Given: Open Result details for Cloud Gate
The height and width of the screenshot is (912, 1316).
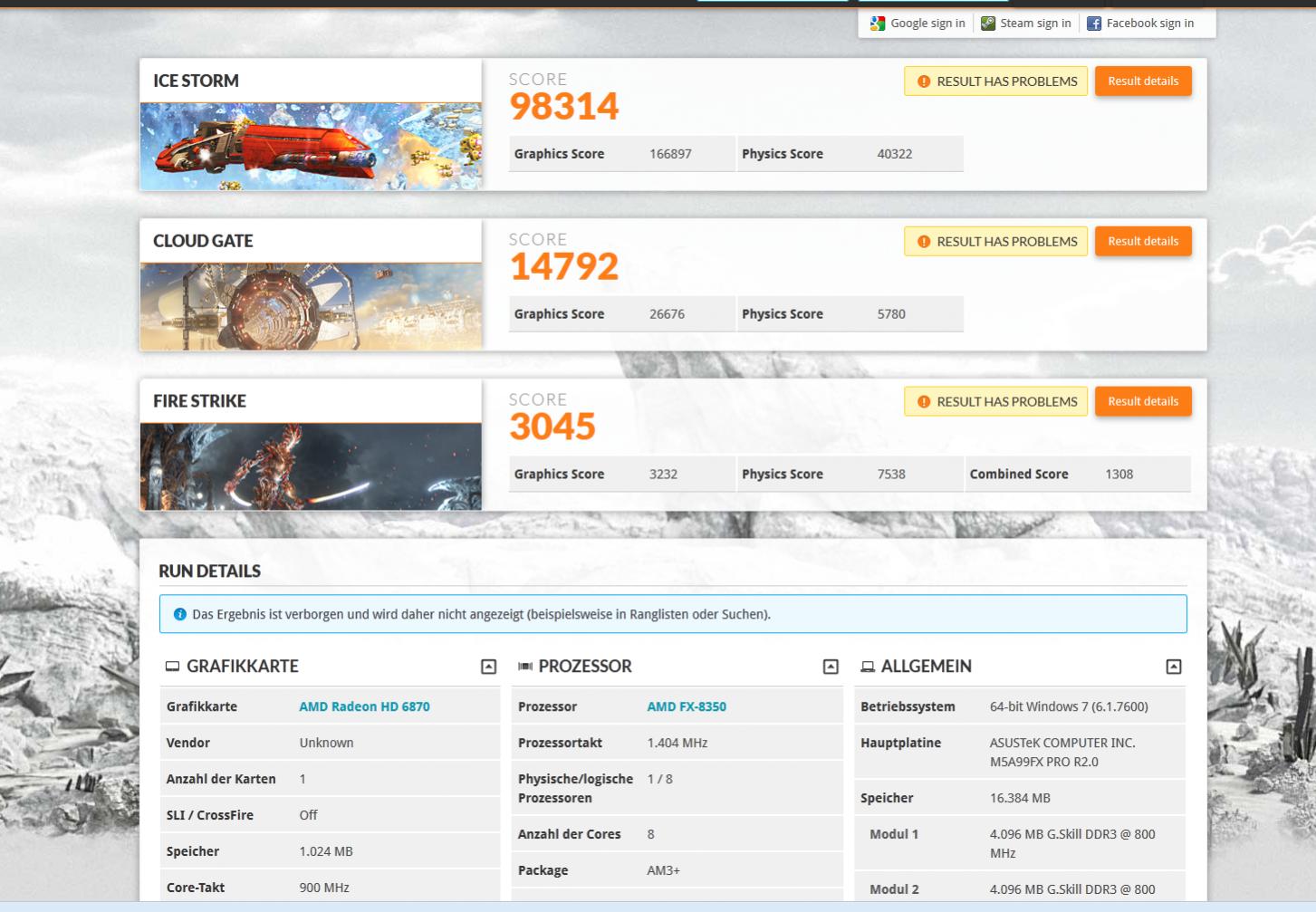Looking at the screenshot, I should pos(1143,241).
